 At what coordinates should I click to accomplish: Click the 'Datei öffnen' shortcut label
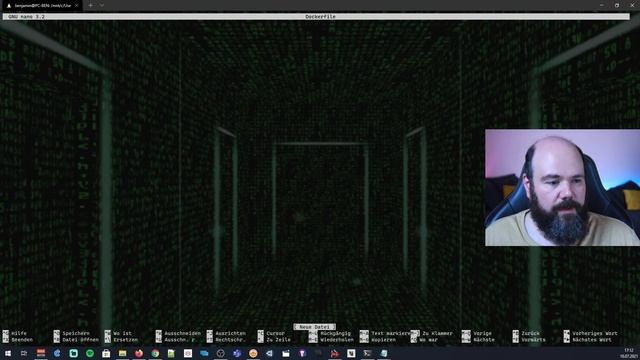point(80,340)
